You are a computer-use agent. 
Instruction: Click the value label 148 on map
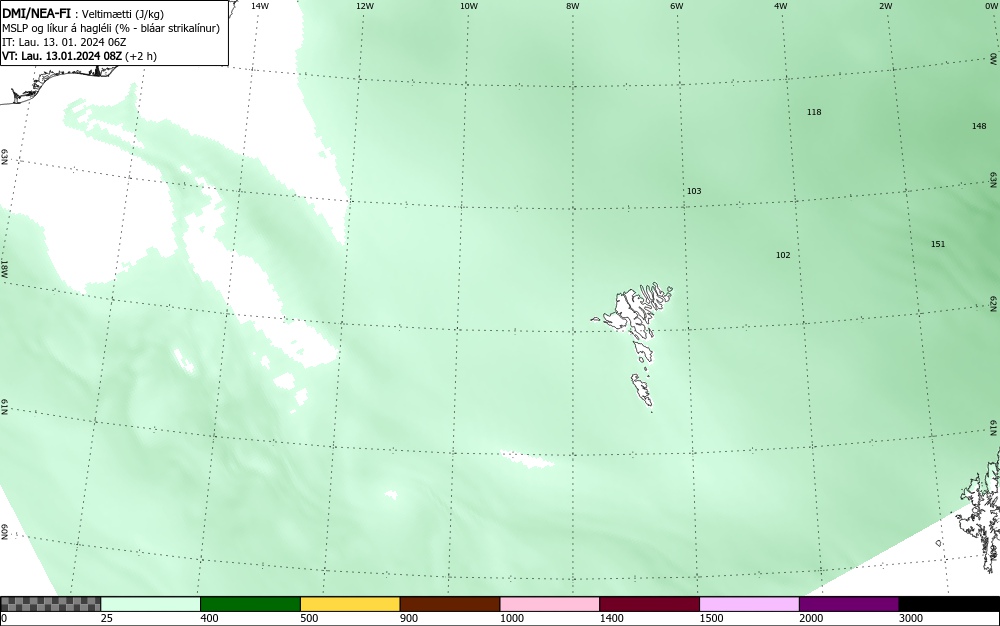(979, 126)
